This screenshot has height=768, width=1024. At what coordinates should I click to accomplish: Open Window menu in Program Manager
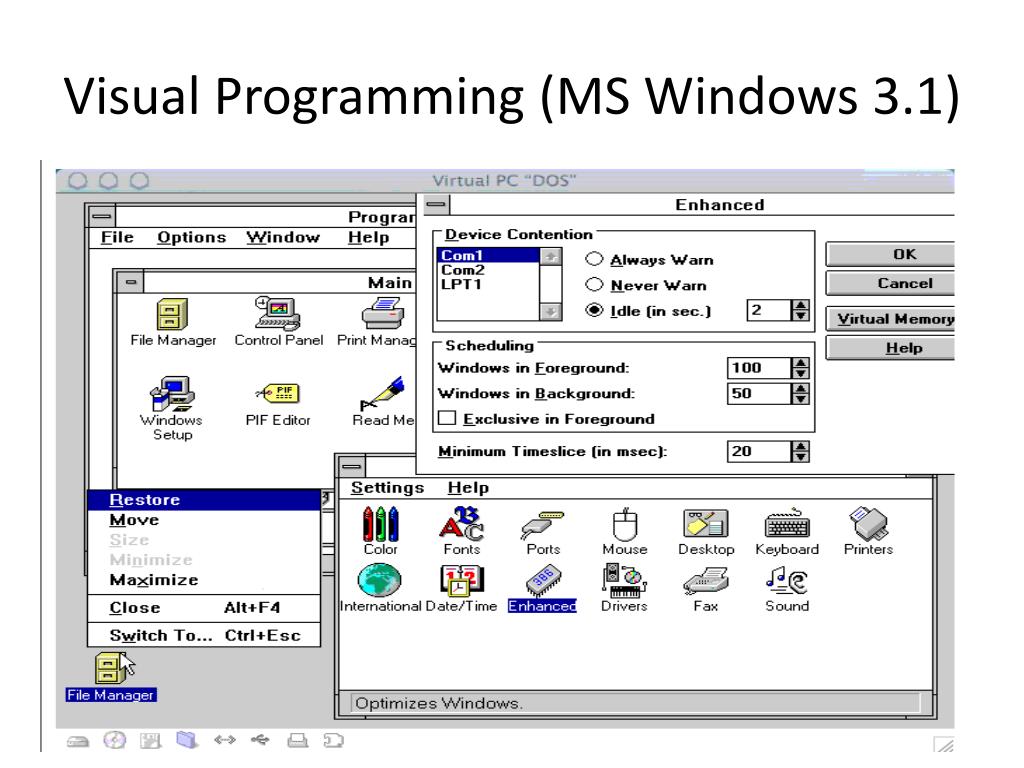point(283,237)
